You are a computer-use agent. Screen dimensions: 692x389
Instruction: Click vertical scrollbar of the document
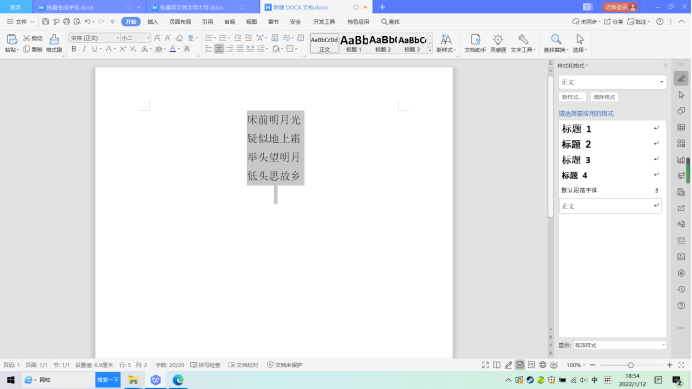coord(550,146)
